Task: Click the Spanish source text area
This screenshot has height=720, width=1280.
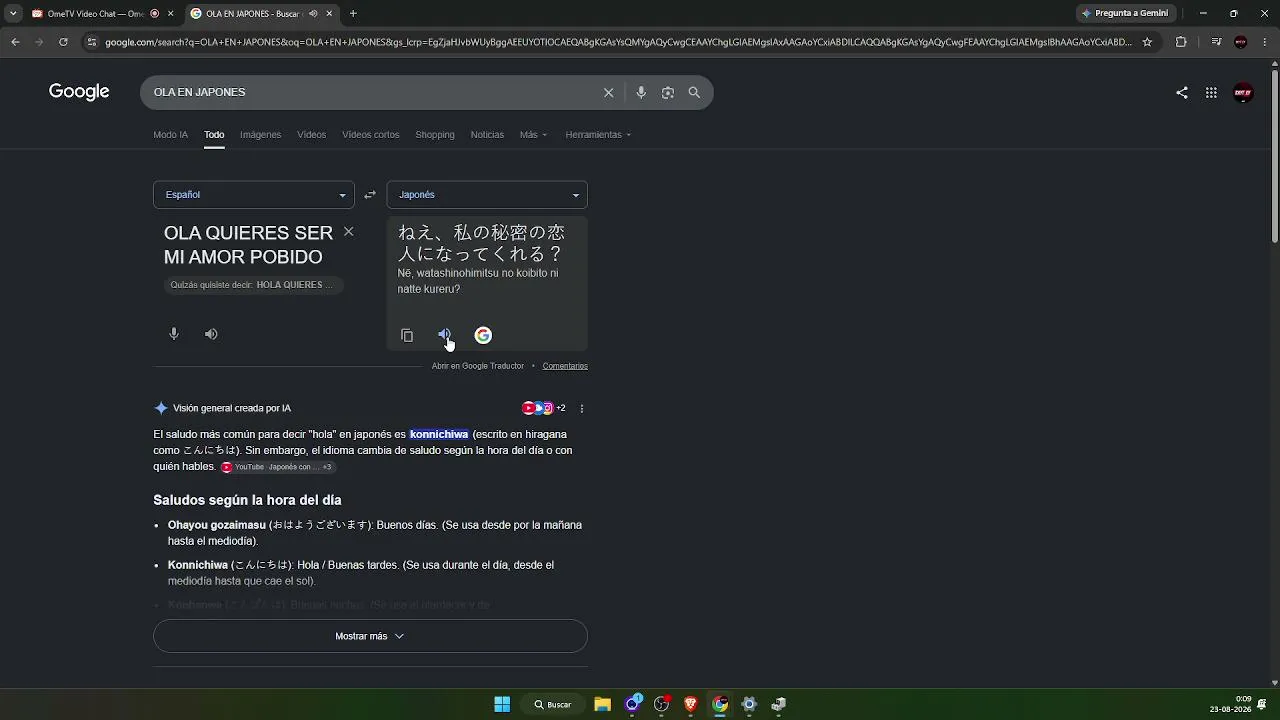Action: [249, 245]
